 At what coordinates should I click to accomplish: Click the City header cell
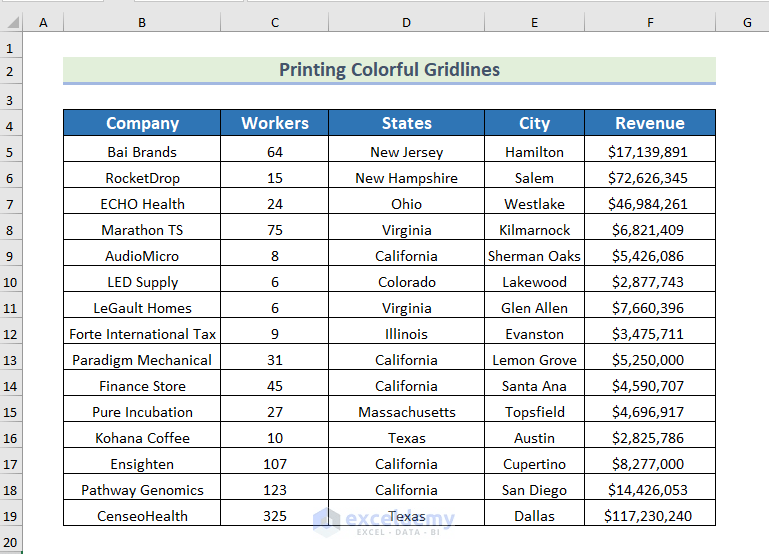tap(535, 123)
